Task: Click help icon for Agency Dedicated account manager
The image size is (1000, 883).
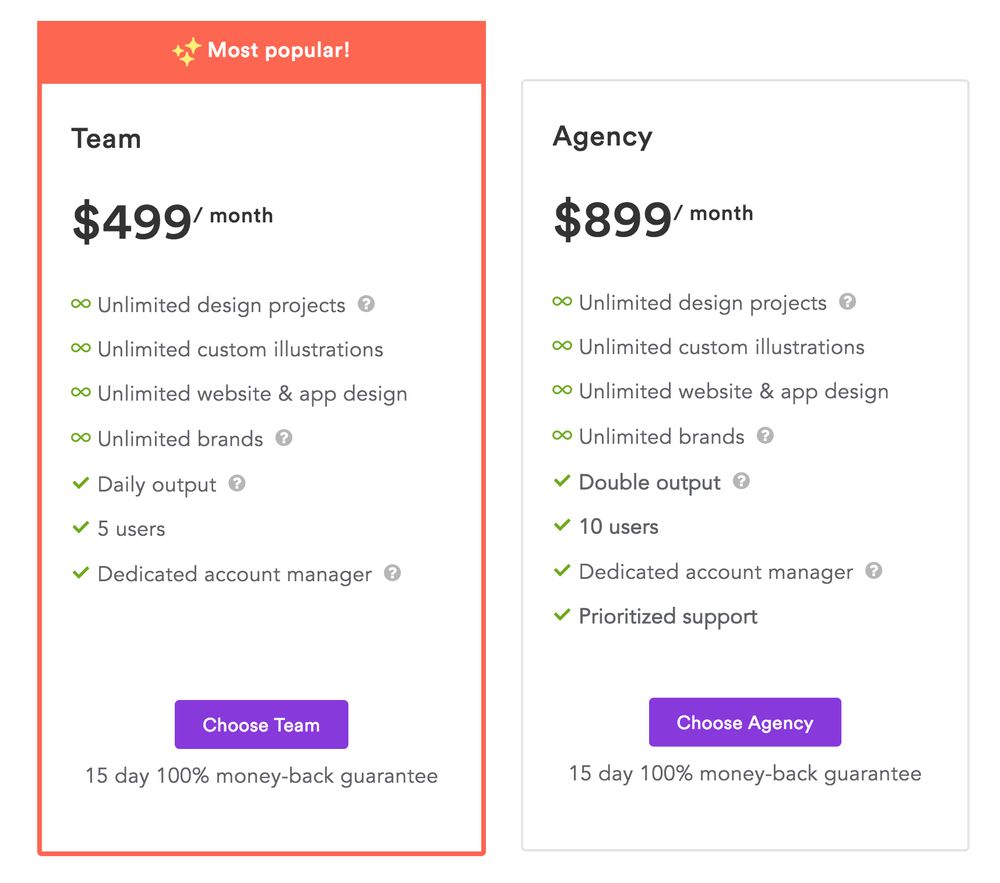Action: 874,570
